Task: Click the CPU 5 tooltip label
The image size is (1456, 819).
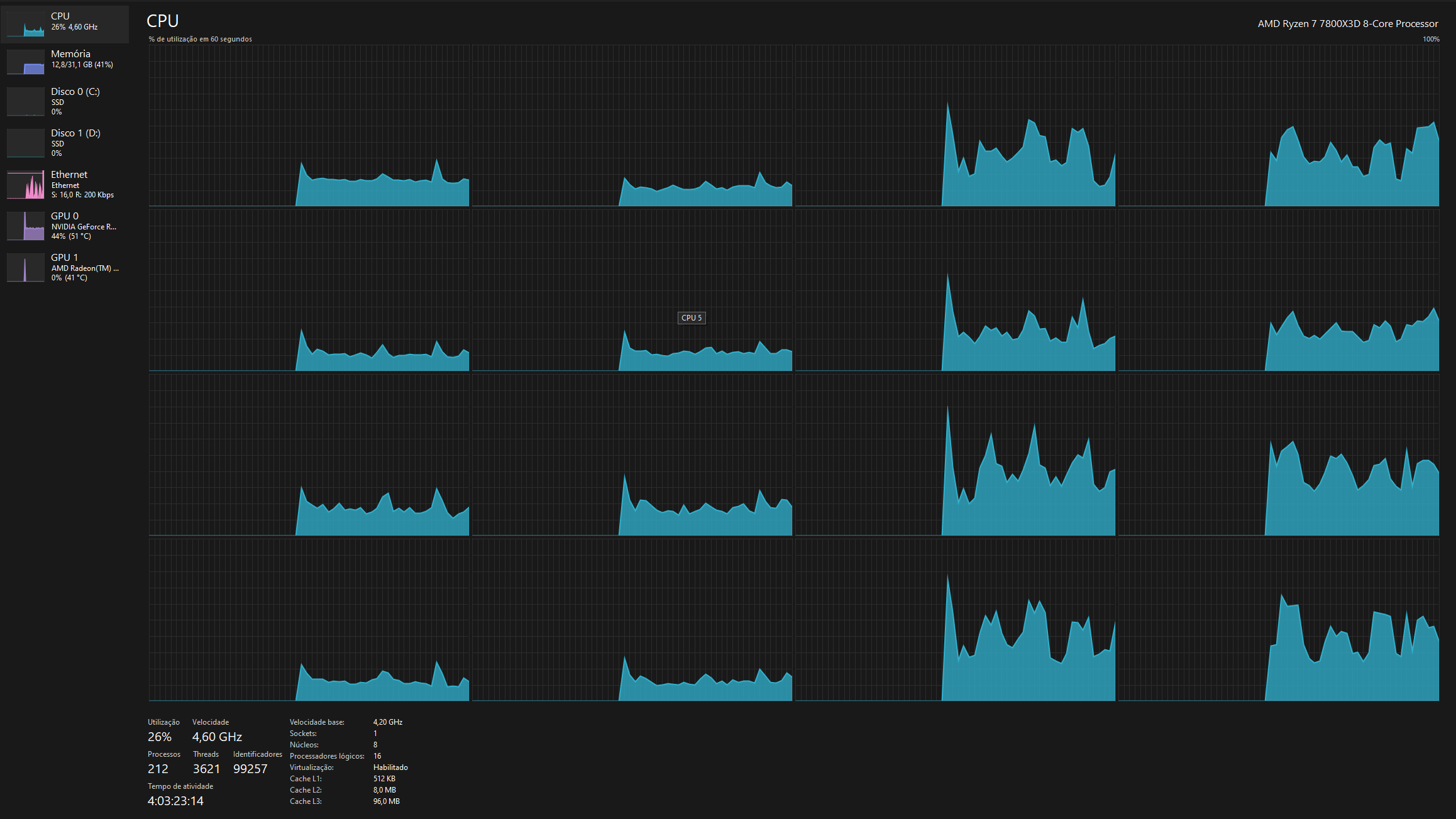Action: pos(691,318)
